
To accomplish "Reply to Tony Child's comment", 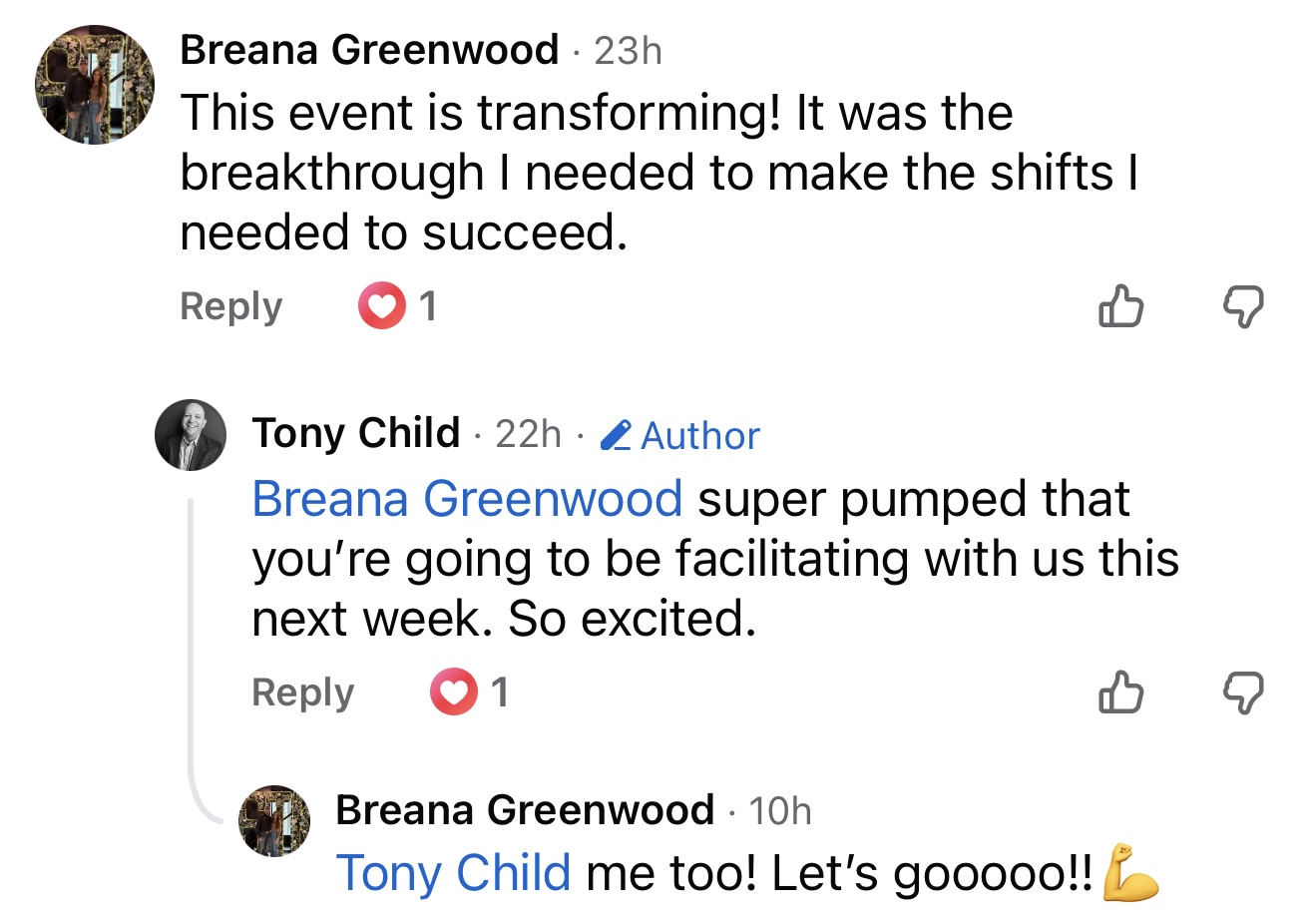I will coord(302,691).
